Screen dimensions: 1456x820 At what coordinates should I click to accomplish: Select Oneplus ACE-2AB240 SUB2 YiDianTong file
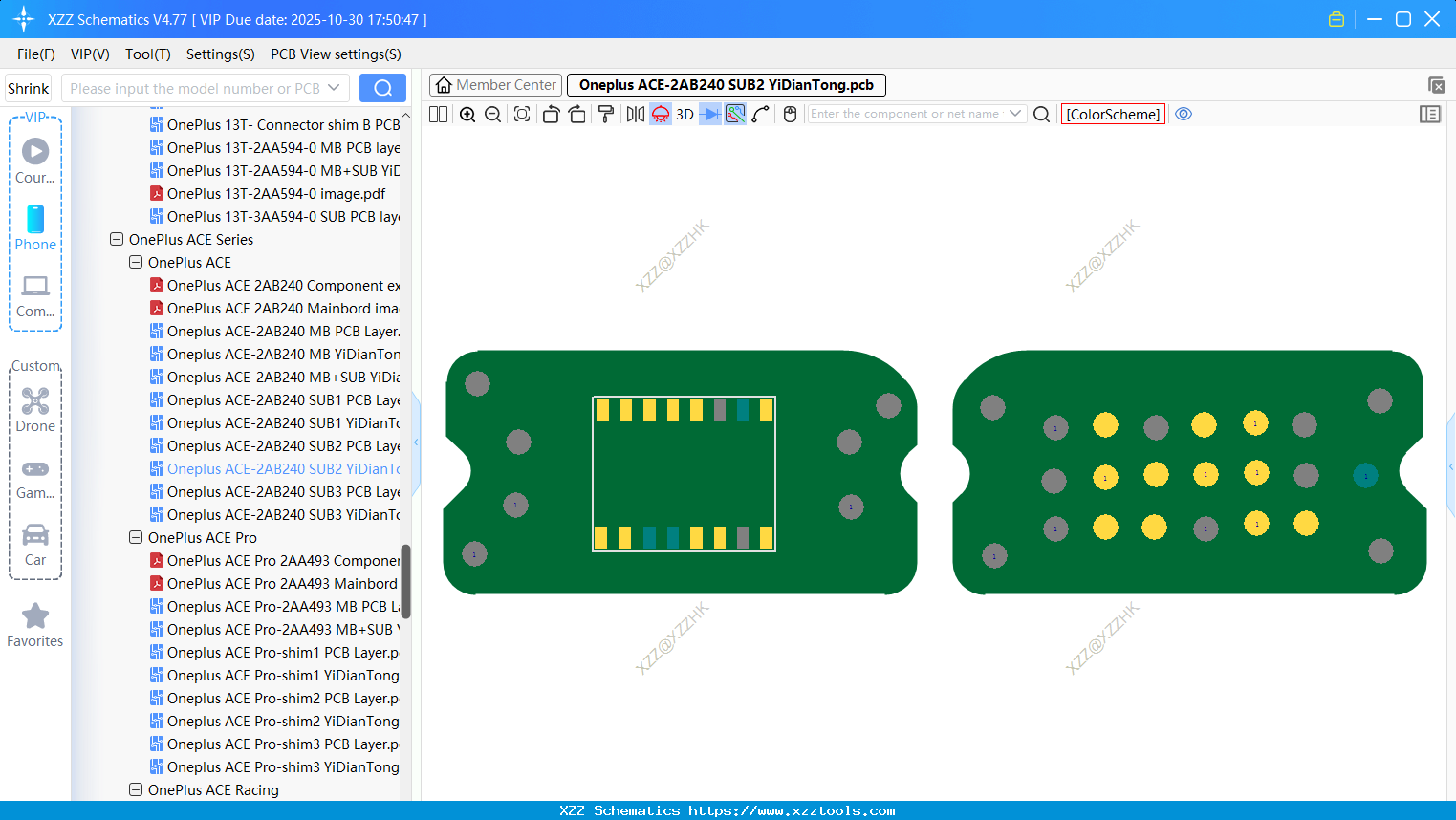pyautogui.click(x=274, y=468)
